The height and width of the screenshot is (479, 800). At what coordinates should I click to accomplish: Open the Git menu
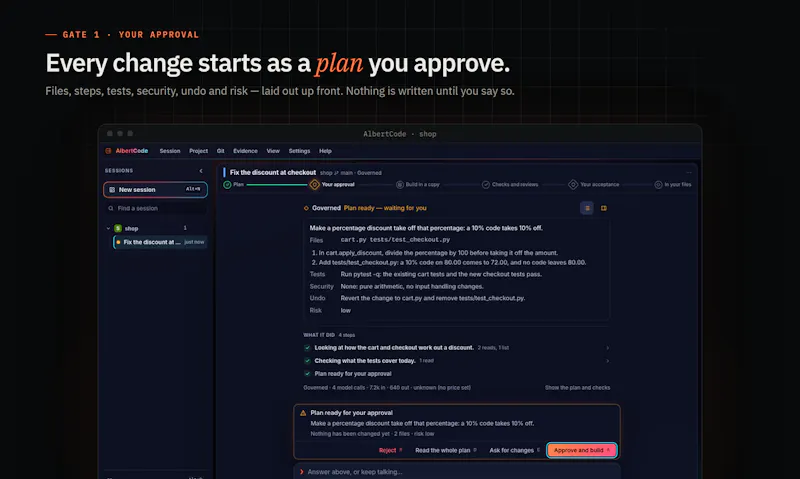point(220,151)
